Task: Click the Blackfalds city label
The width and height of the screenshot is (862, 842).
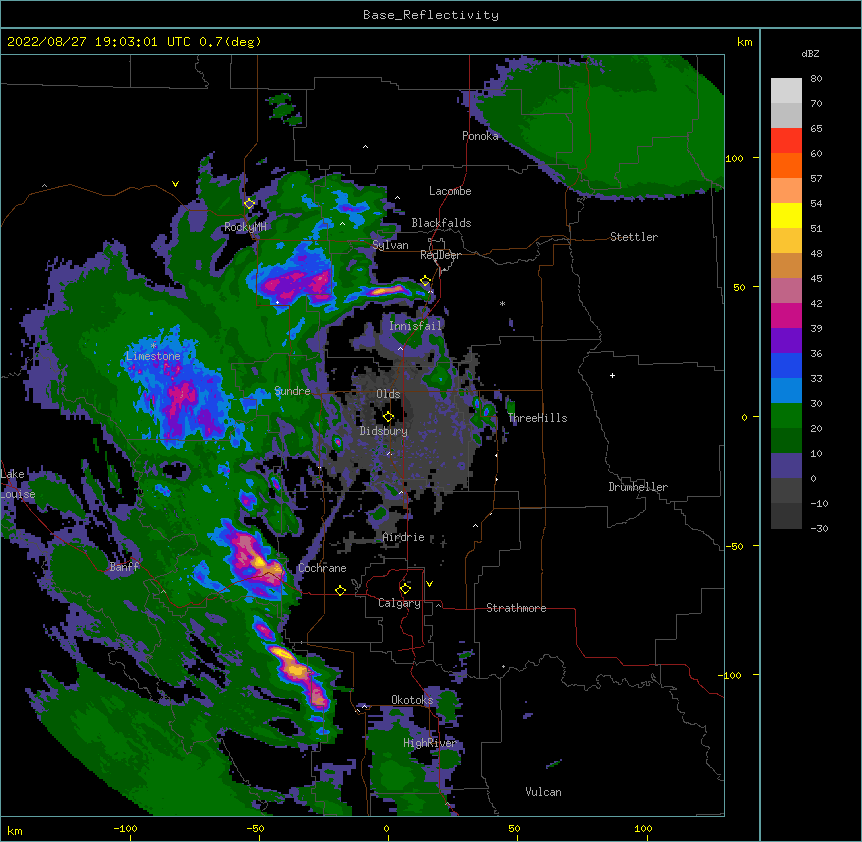Action: [441, 223]
